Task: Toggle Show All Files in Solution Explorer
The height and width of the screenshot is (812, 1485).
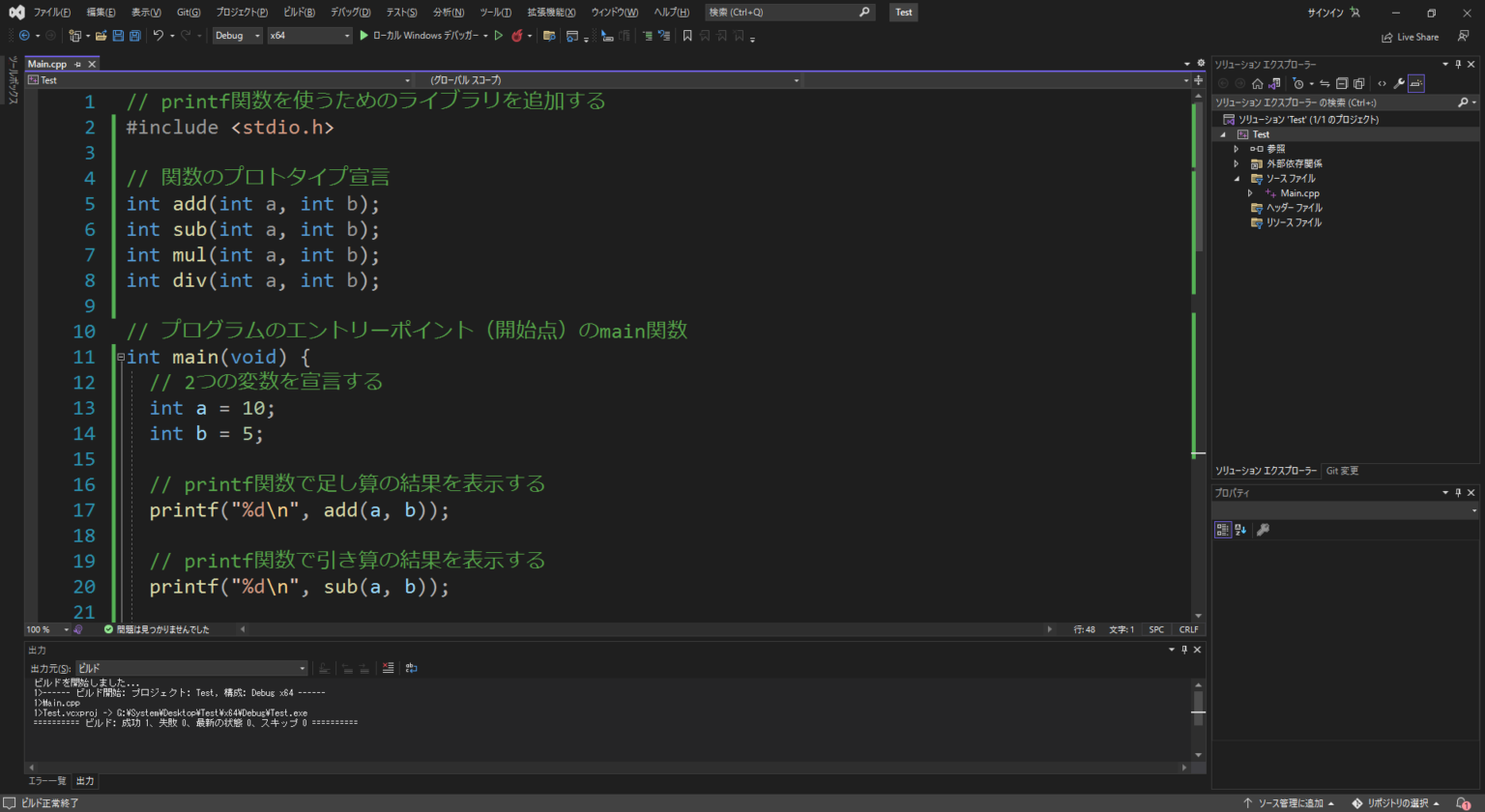Action: pos(1358,84)
